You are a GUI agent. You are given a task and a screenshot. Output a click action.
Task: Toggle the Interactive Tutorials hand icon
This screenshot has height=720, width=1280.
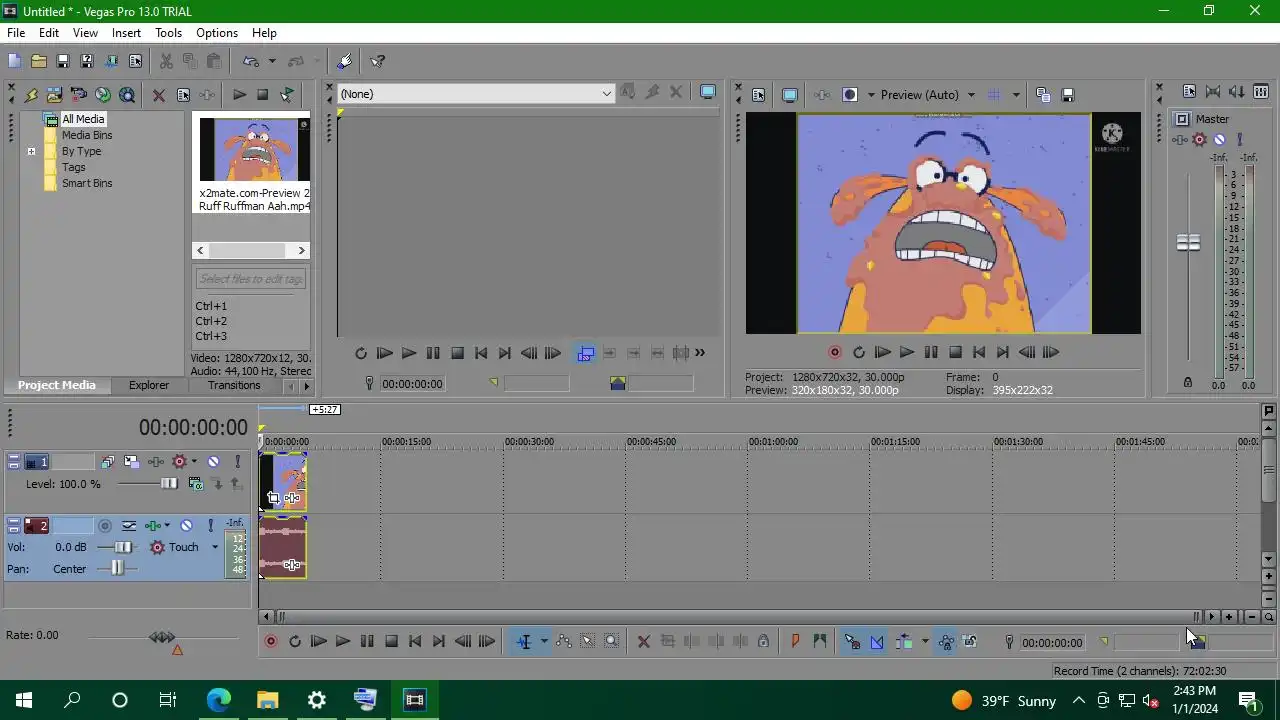coord(345,61)
